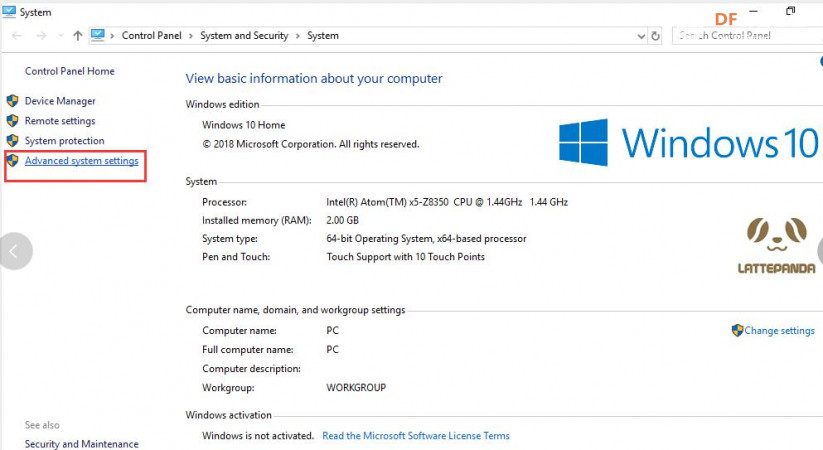Viewport: 823px width, 450px height.
Task: Select Control Panel in the breadcrumb
Action: click(x=151, y=36)
